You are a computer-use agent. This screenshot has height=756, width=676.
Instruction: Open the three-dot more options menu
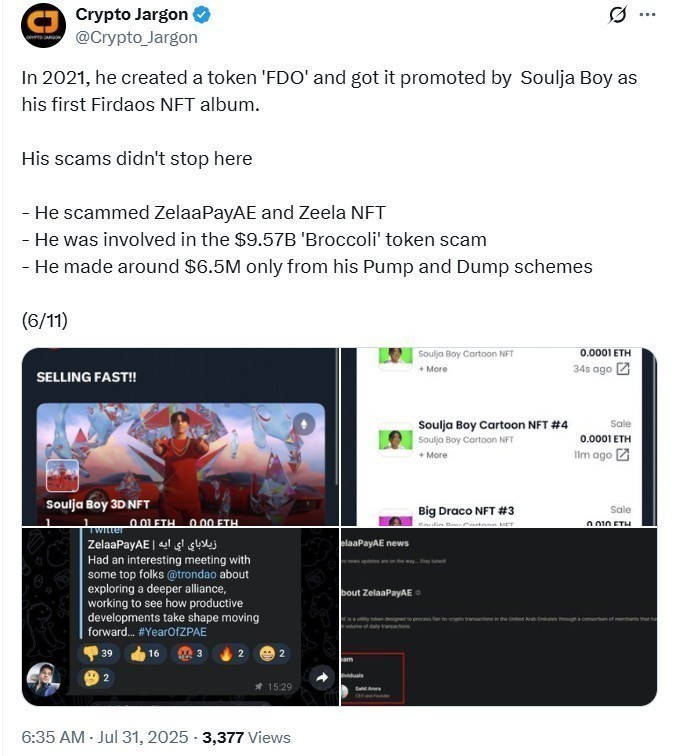tap(647, 15)
